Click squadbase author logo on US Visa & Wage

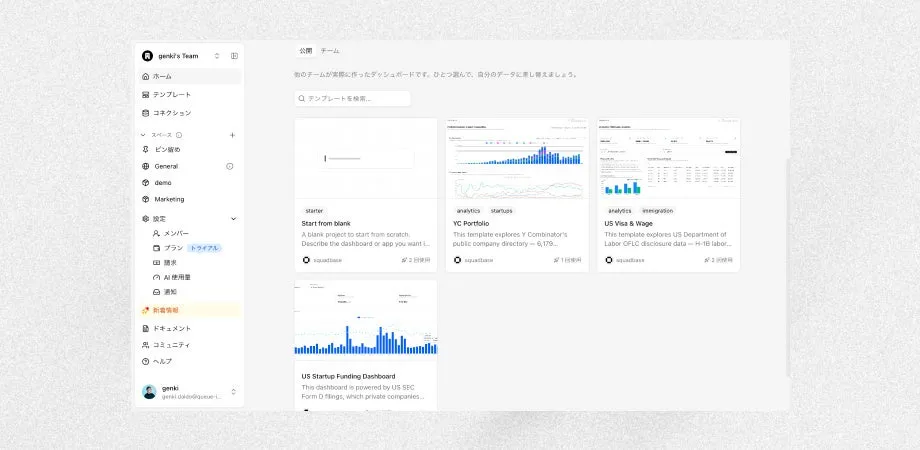point(608,260)
